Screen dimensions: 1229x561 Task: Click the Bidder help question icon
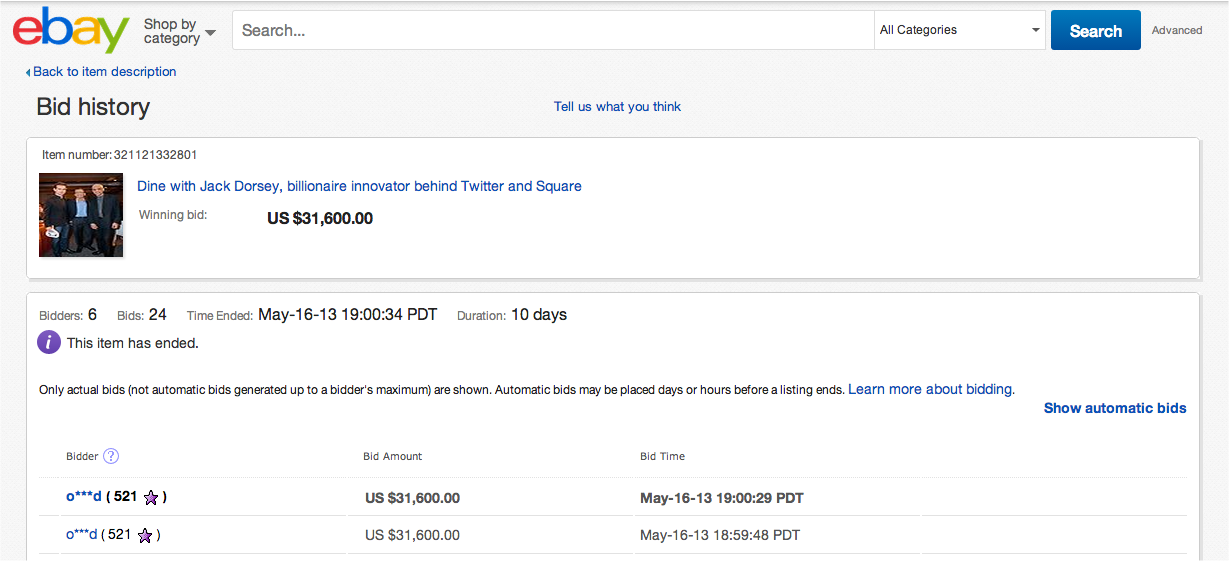[111, 456]
